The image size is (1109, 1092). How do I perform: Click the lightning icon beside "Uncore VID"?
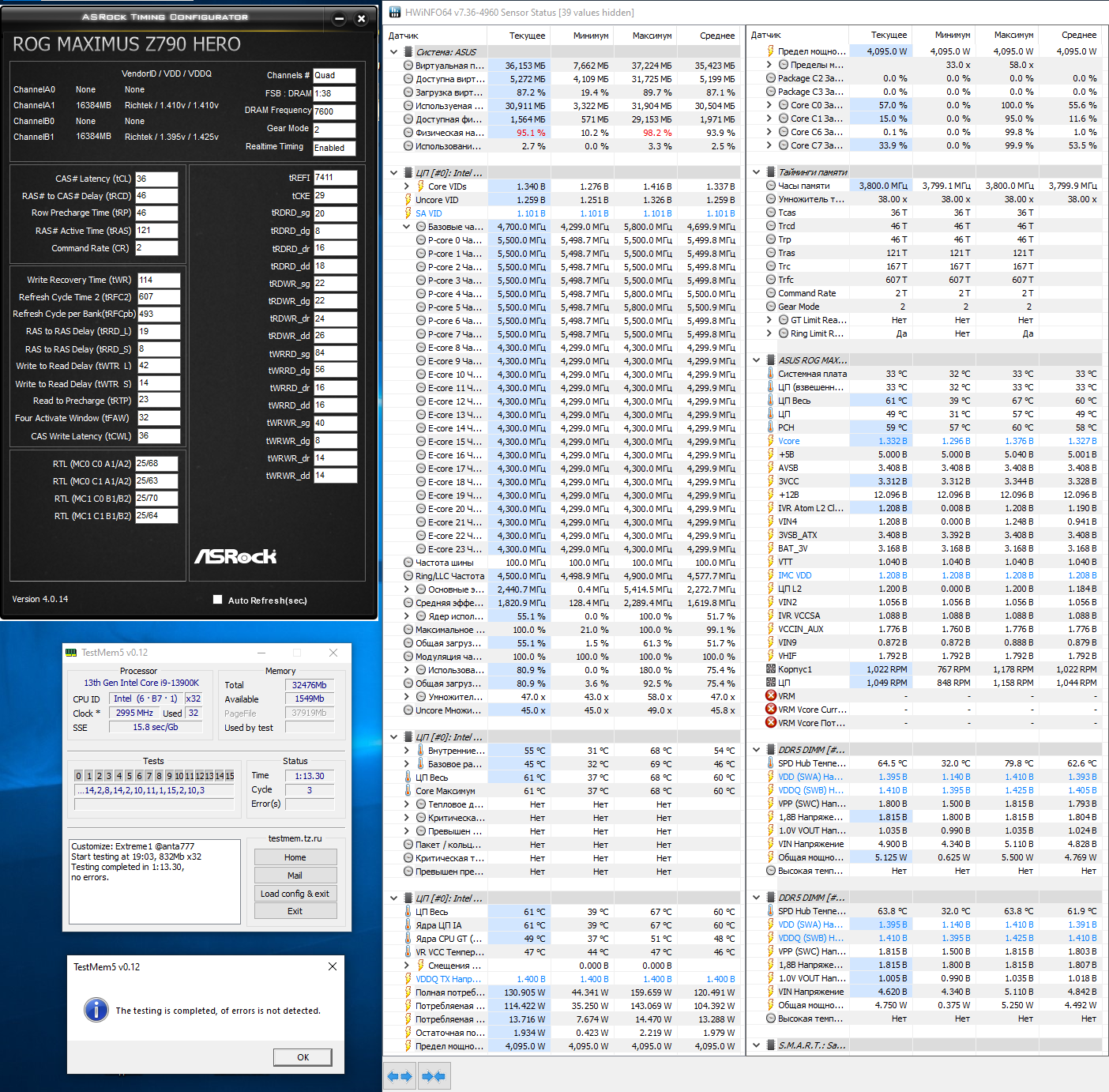click(x=408, y=200)
